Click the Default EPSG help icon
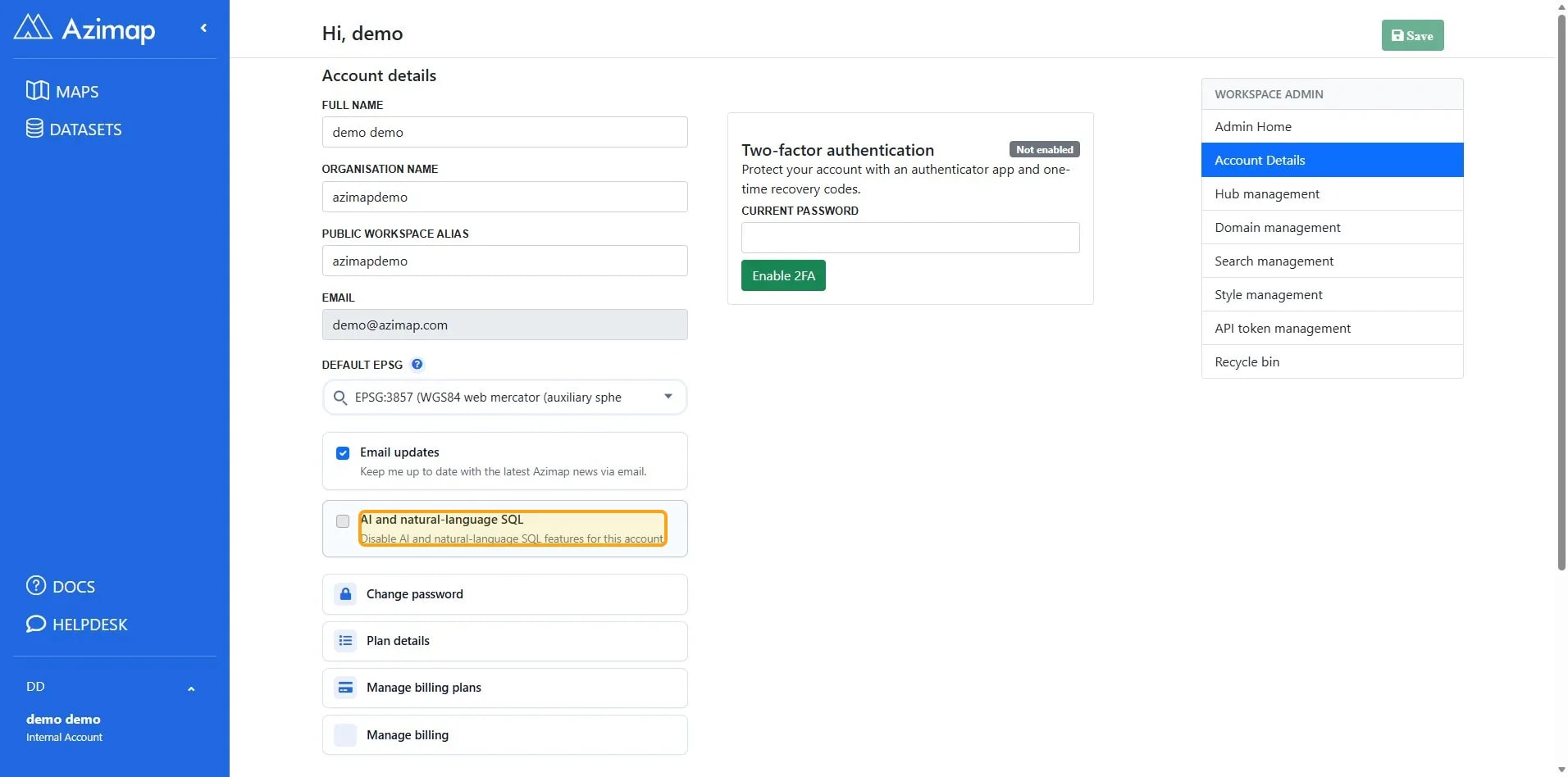This screenshot has width=1568, height=777. tap(417, 365)
